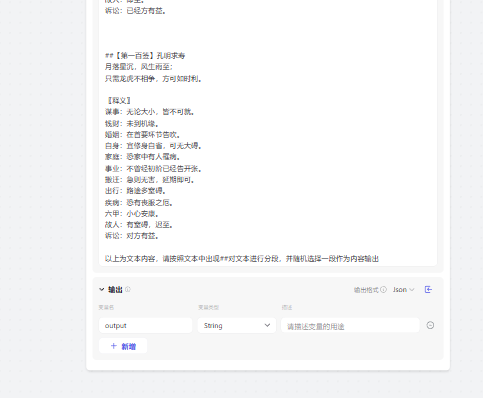Click the heading line containing 孔明求寿
Screen dimensions: 483x398
pyautogui.click(x=145, y=56)
